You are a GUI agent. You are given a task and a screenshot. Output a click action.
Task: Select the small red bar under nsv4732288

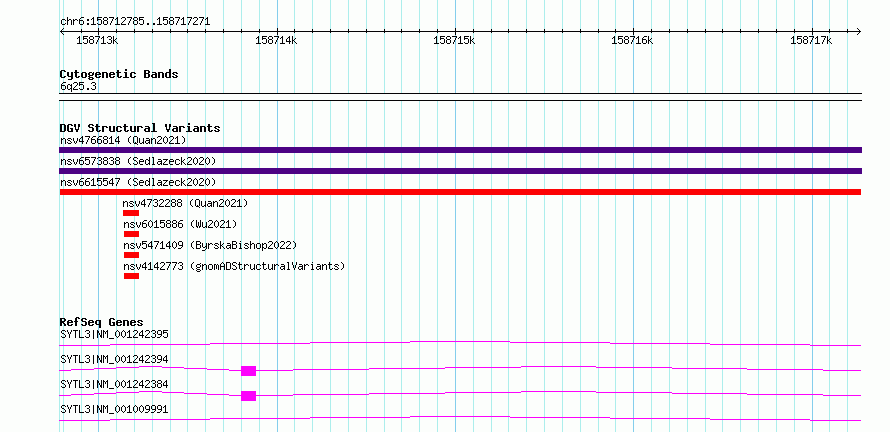131,213
